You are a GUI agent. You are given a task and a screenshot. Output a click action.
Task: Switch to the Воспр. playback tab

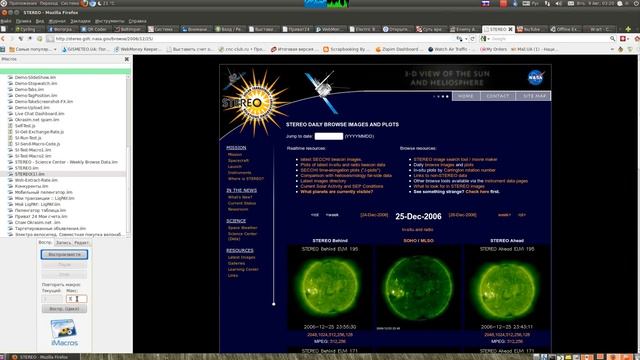click(x=45, y=242)
